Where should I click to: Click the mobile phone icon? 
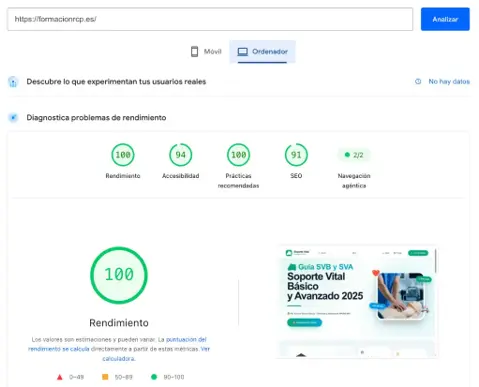coord(194,52)
